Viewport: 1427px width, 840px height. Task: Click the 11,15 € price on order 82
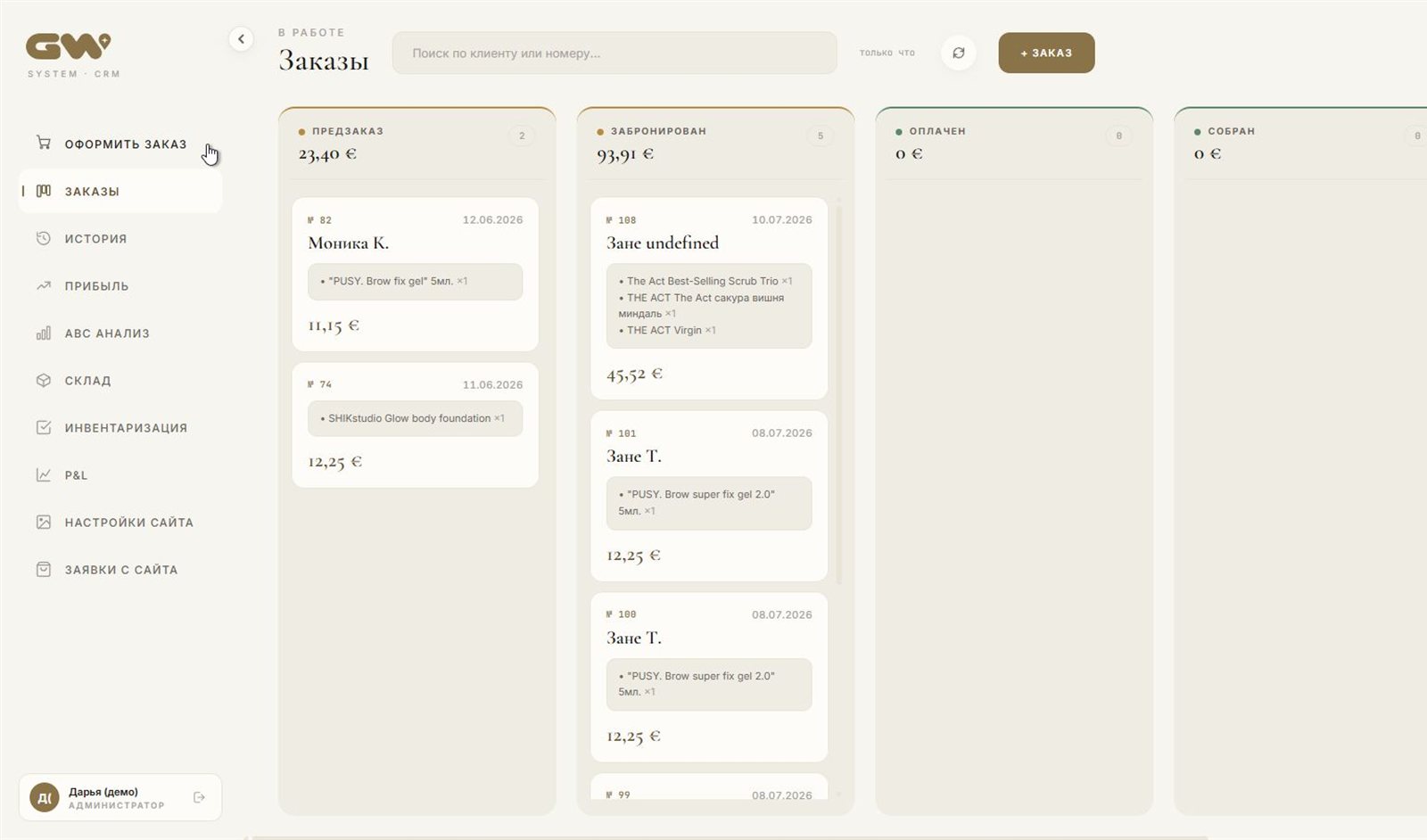pos(334,325)
